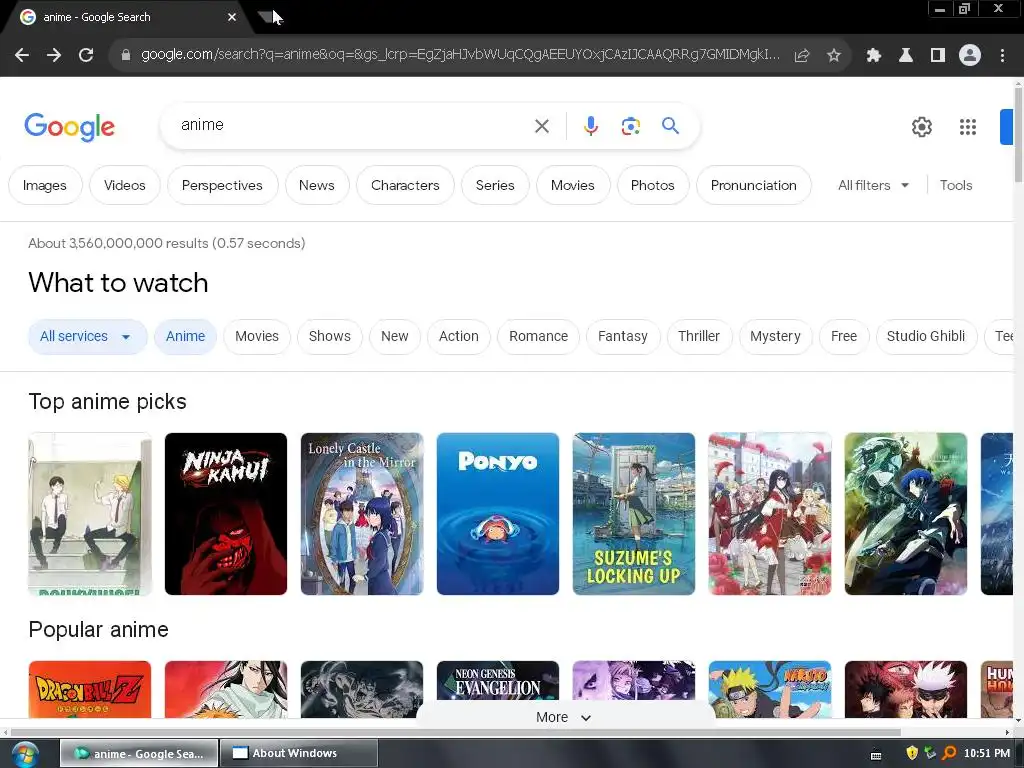Select the Photos filter chip

click(652, 185)
